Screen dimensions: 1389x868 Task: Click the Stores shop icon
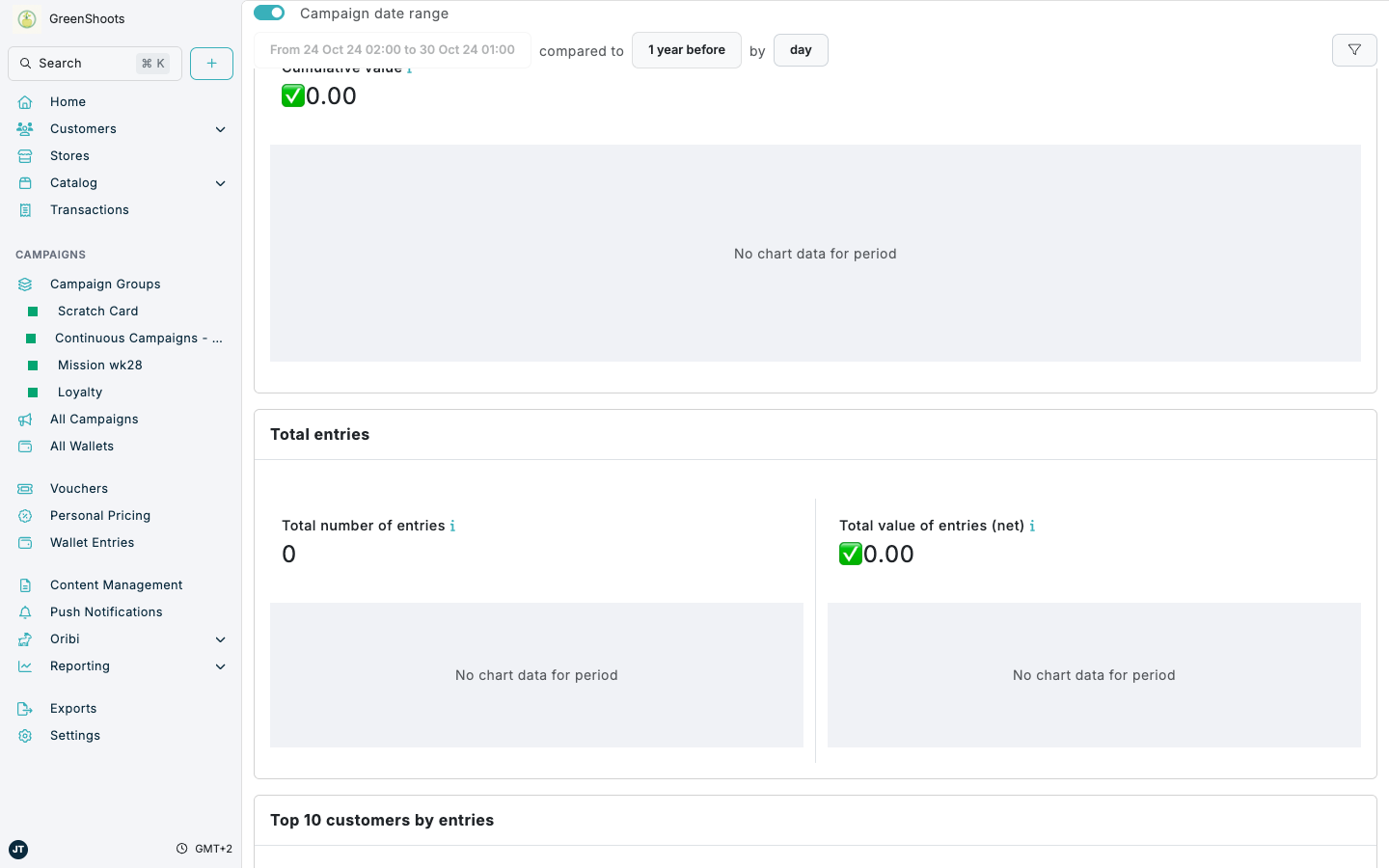(x=25, y=156)
